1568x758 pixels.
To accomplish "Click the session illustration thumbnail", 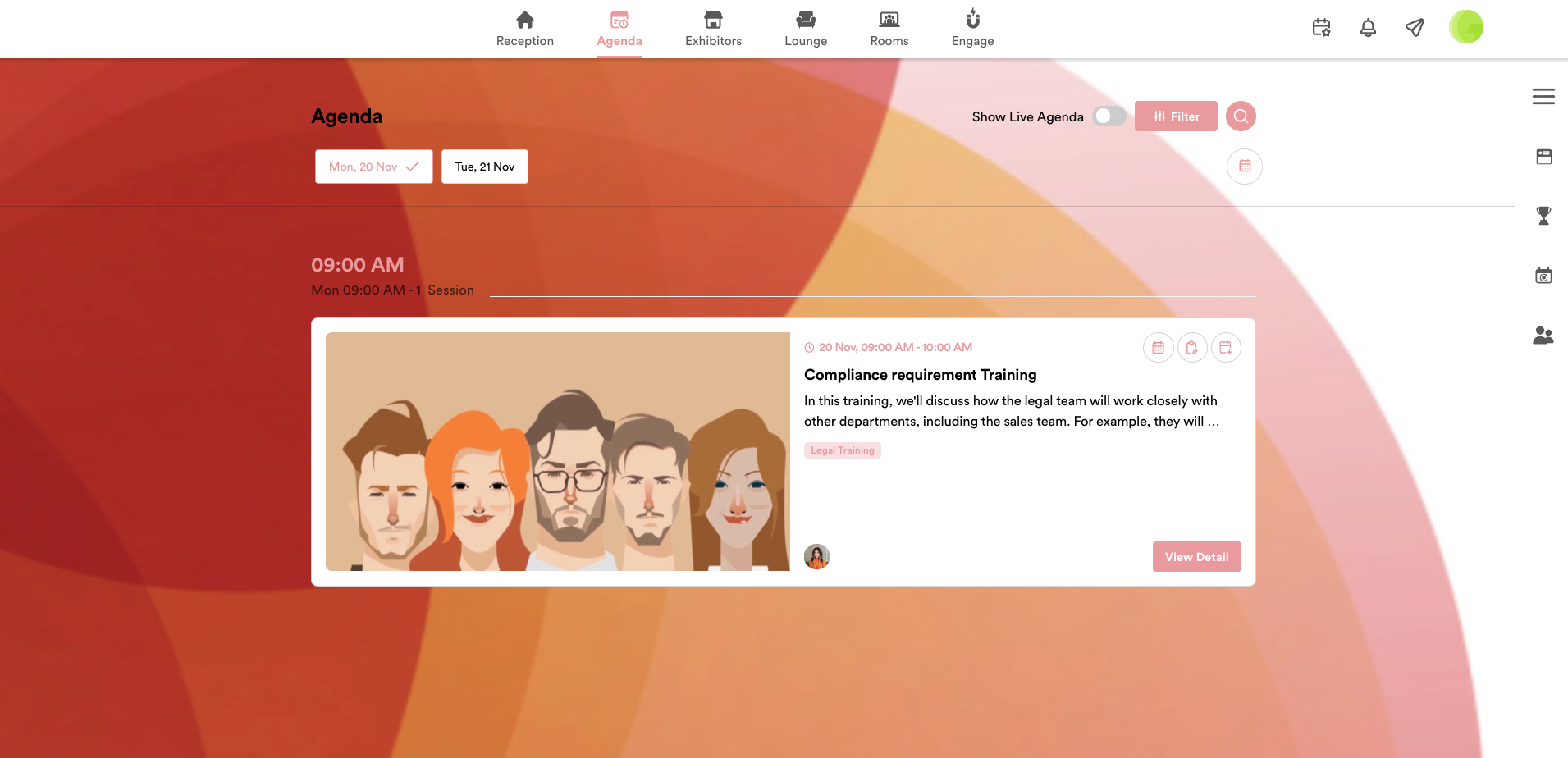I will click(x=558, y=451).
